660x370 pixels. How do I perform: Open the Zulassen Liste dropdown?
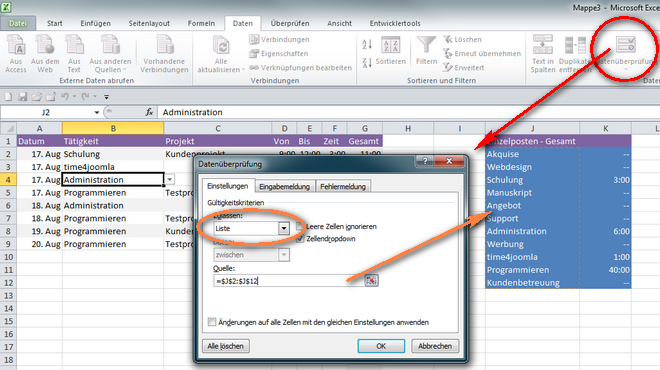pos(284,228)
